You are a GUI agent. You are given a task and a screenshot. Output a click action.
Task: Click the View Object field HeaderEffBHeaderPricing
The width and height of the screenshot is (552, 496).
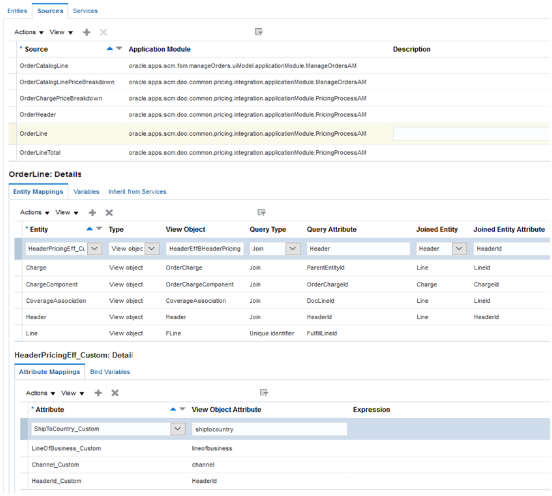coord(205,249)
